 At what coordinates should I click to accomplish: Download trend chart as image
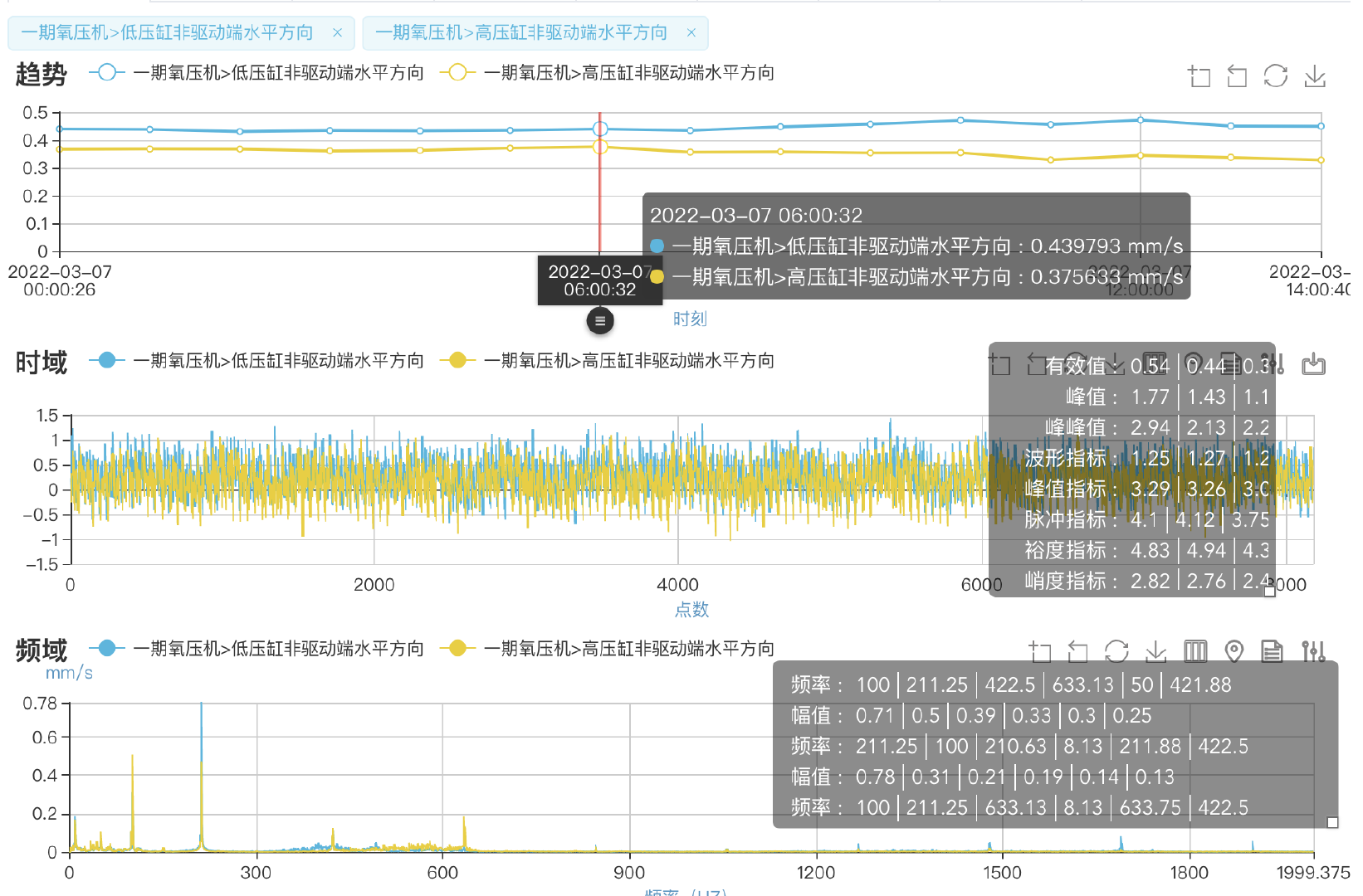(1314, 76)
